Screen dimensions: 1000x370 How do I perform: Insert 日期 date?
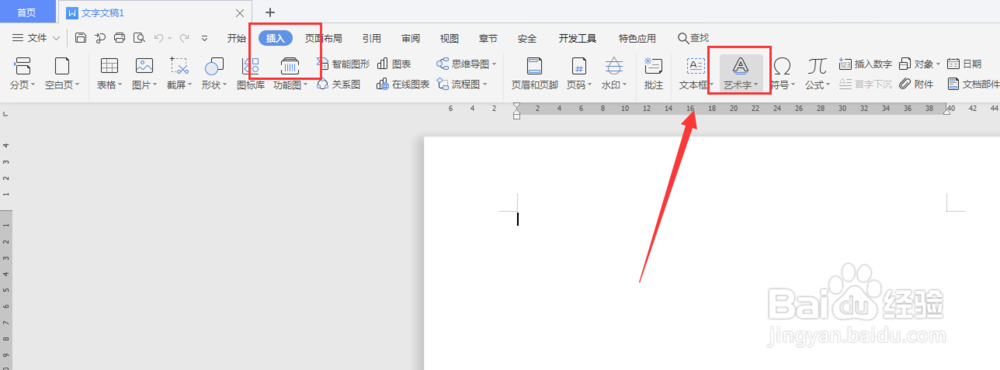(x=964, y=64)
